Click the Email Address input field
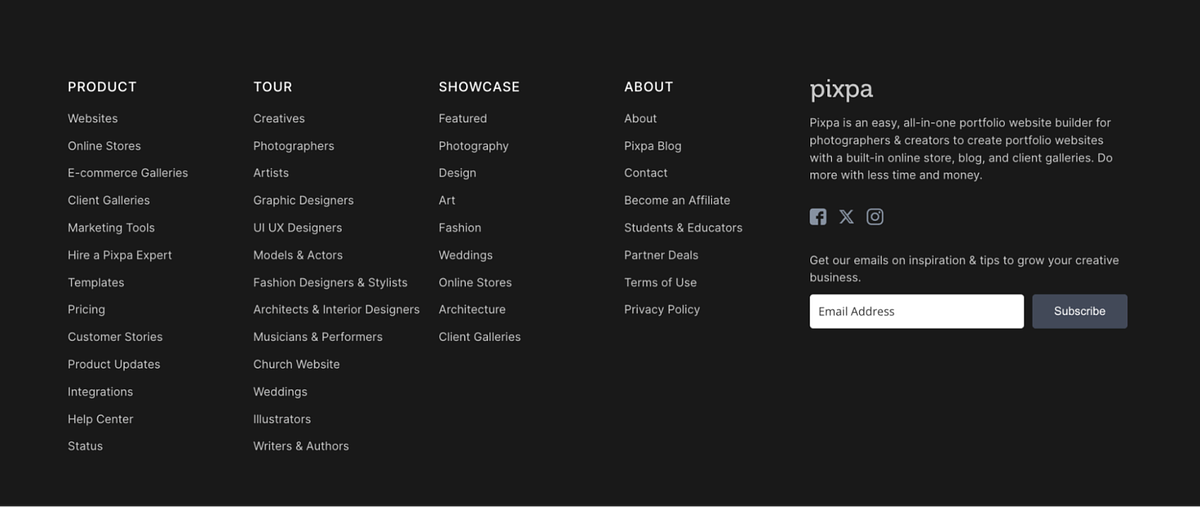Viewport: 1200px width, 507px height. 916,311
